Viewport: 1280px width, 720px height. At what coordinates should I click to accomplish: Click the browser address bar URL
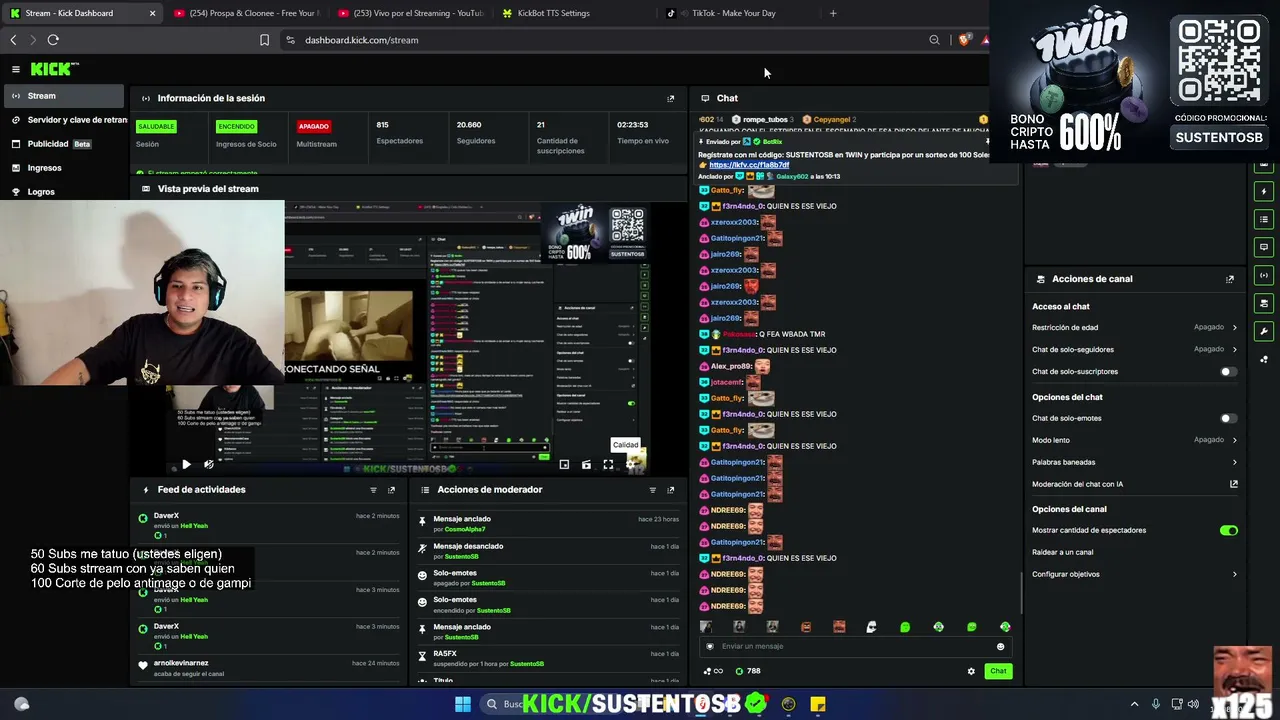(x=362, y=40)
